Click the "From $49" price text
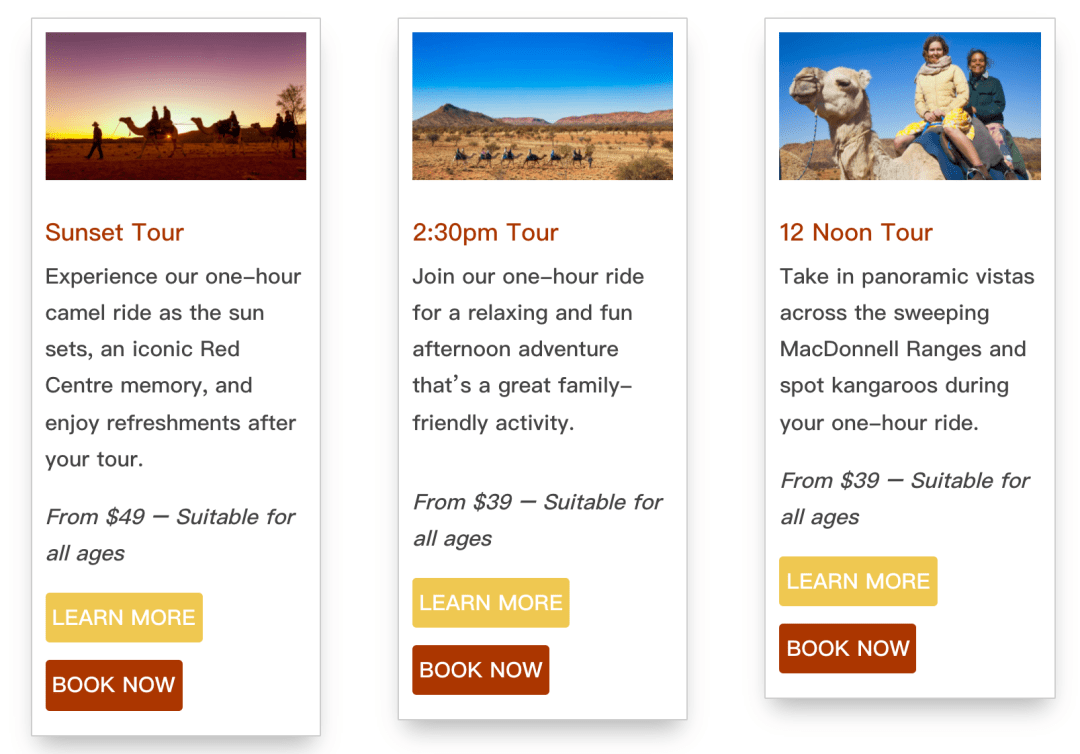Screen dimensions: 1080x754 click(95, 517)
